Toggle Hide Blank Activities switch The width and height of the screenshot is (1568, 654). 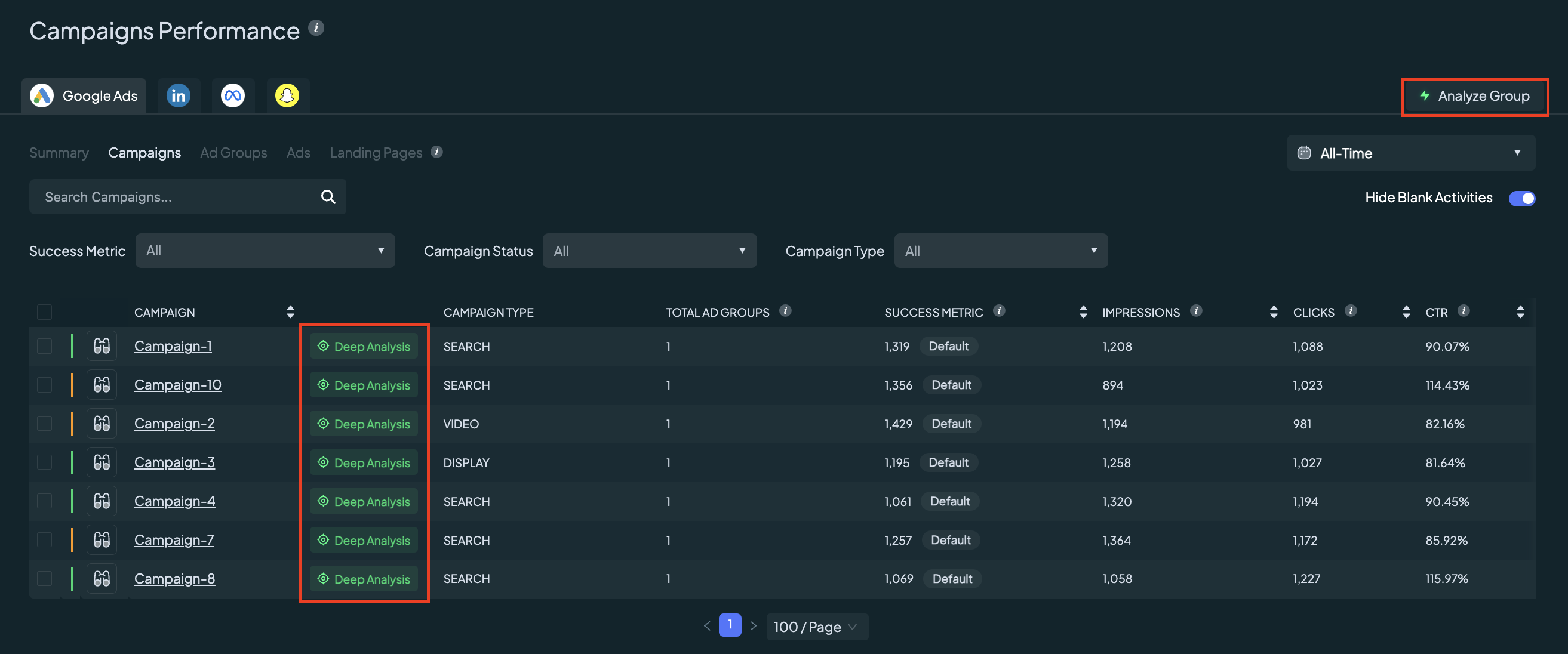[1522, 198]
